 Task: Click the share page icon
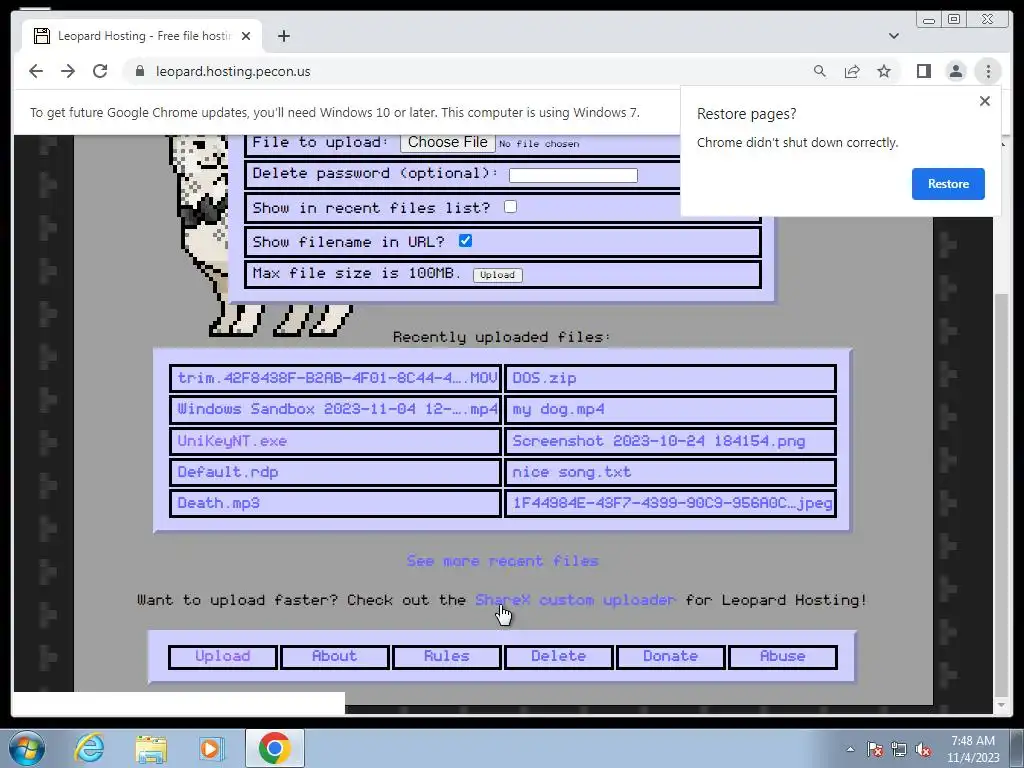point(852,71)
